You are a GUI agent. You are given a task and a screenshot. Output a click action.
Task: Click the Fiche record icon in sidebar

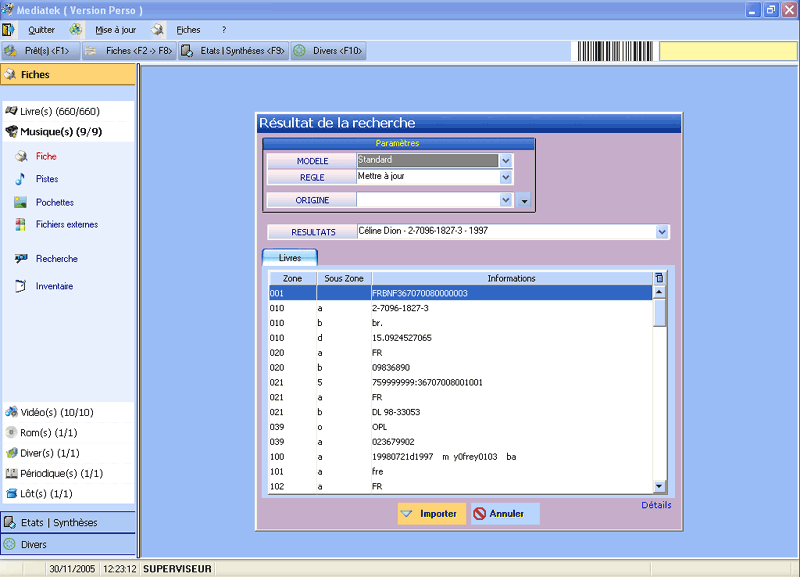click(x=21, y=156)
